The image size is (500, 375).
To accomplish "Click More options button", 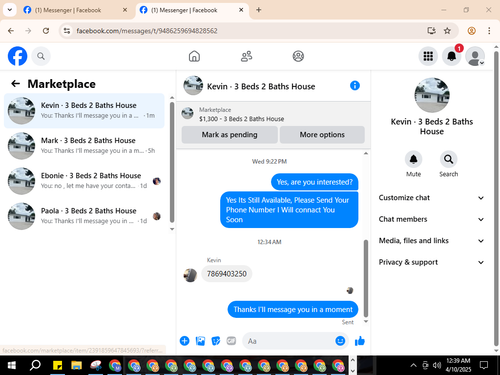I will pos(322,135).
